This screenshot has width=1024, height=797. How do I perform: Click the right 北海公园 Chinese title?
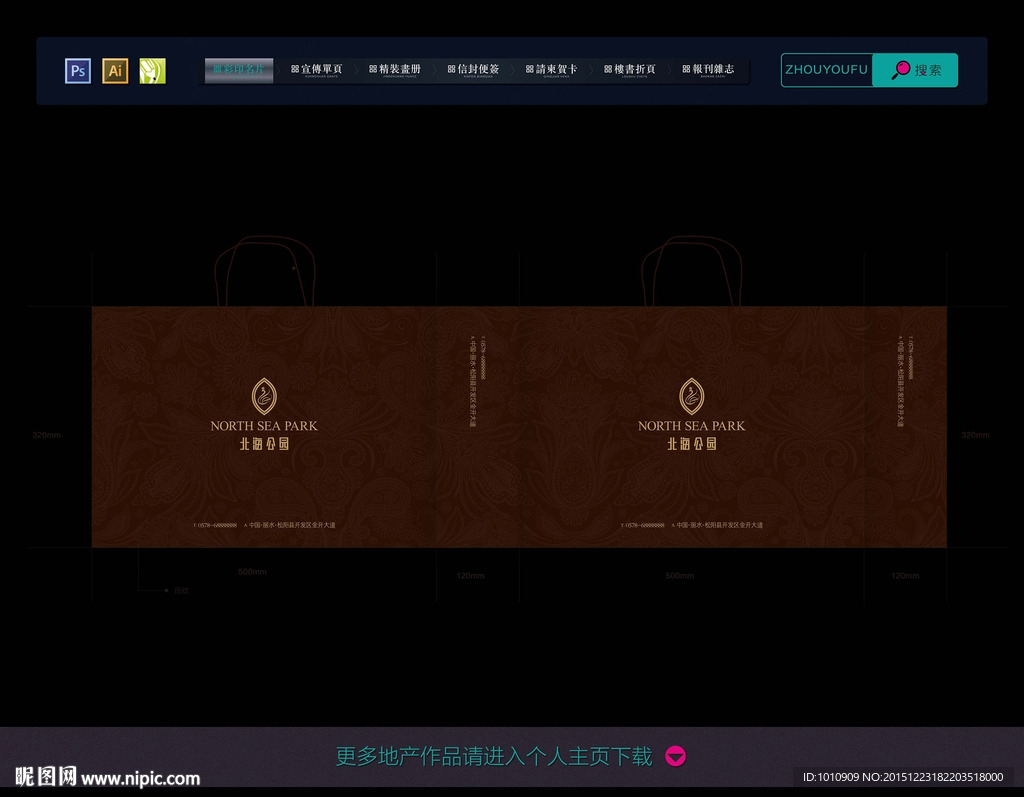point(692,444)
